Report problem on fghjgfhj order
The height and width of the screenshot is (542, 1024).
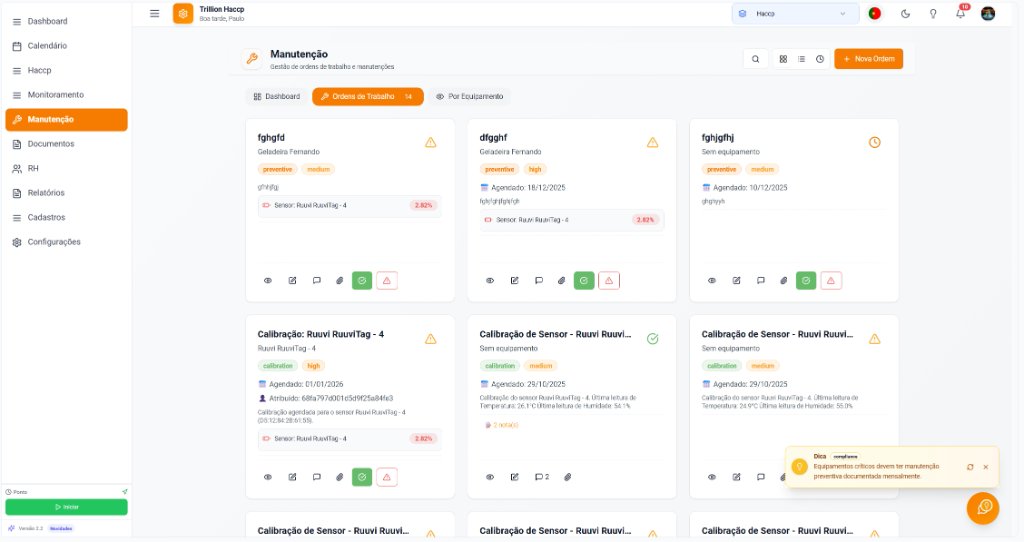click(831, 281)
